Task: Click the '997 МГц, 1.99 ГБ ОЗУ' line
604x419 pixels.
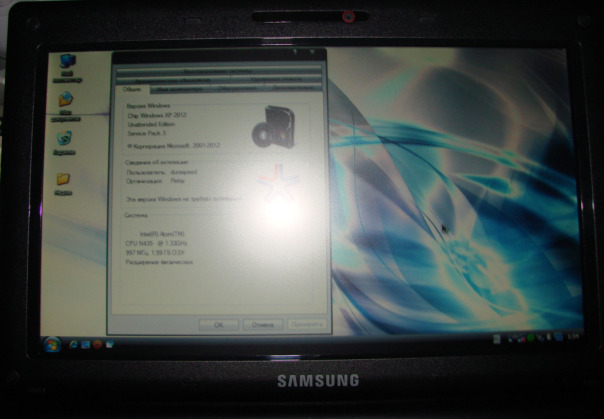Action: (155, 253)
